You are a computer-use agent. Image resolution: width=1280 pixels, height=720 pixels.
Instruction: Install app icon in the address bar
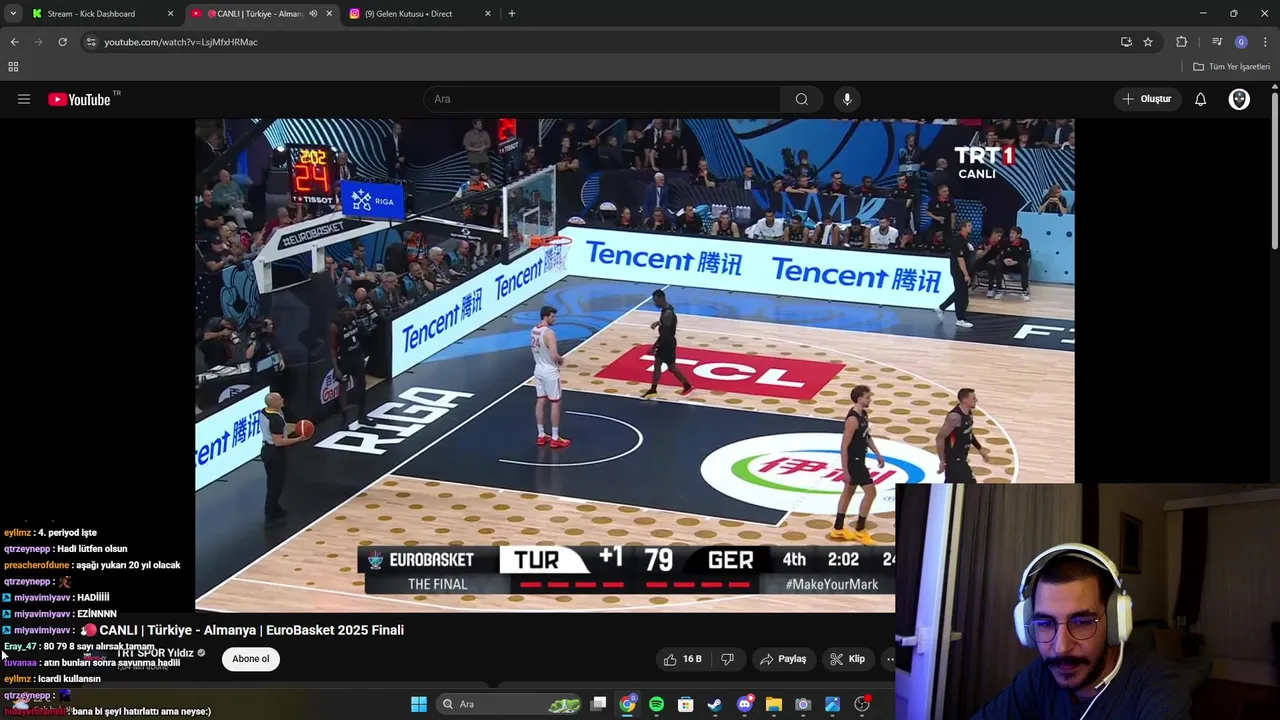pyautogui.click(x=1126, y=42)
